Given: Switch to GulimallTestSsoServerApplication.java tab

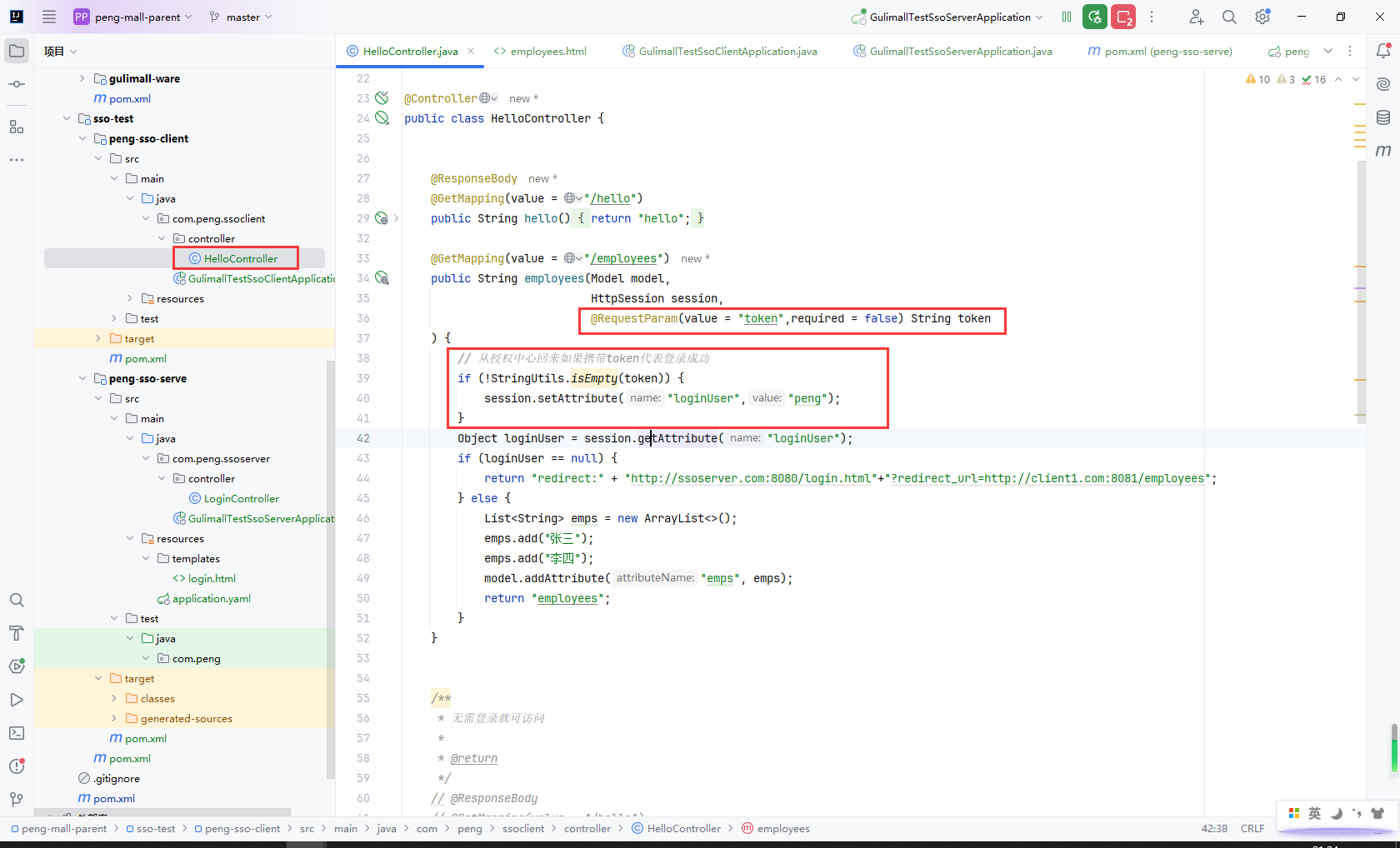Looking at the screenshot, I should coord(952,51).
